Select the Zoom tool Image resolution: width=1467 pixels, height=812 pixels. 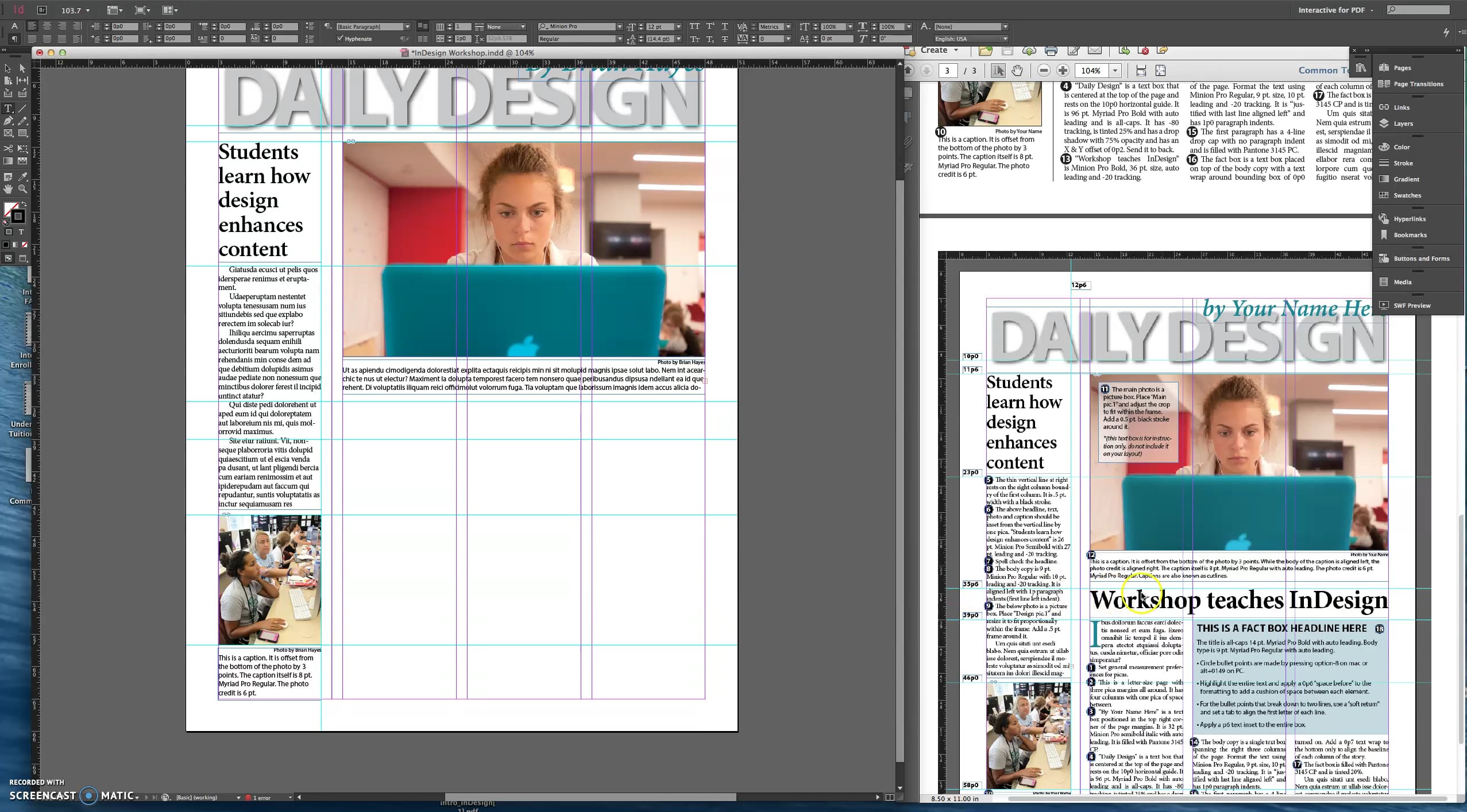23,188
